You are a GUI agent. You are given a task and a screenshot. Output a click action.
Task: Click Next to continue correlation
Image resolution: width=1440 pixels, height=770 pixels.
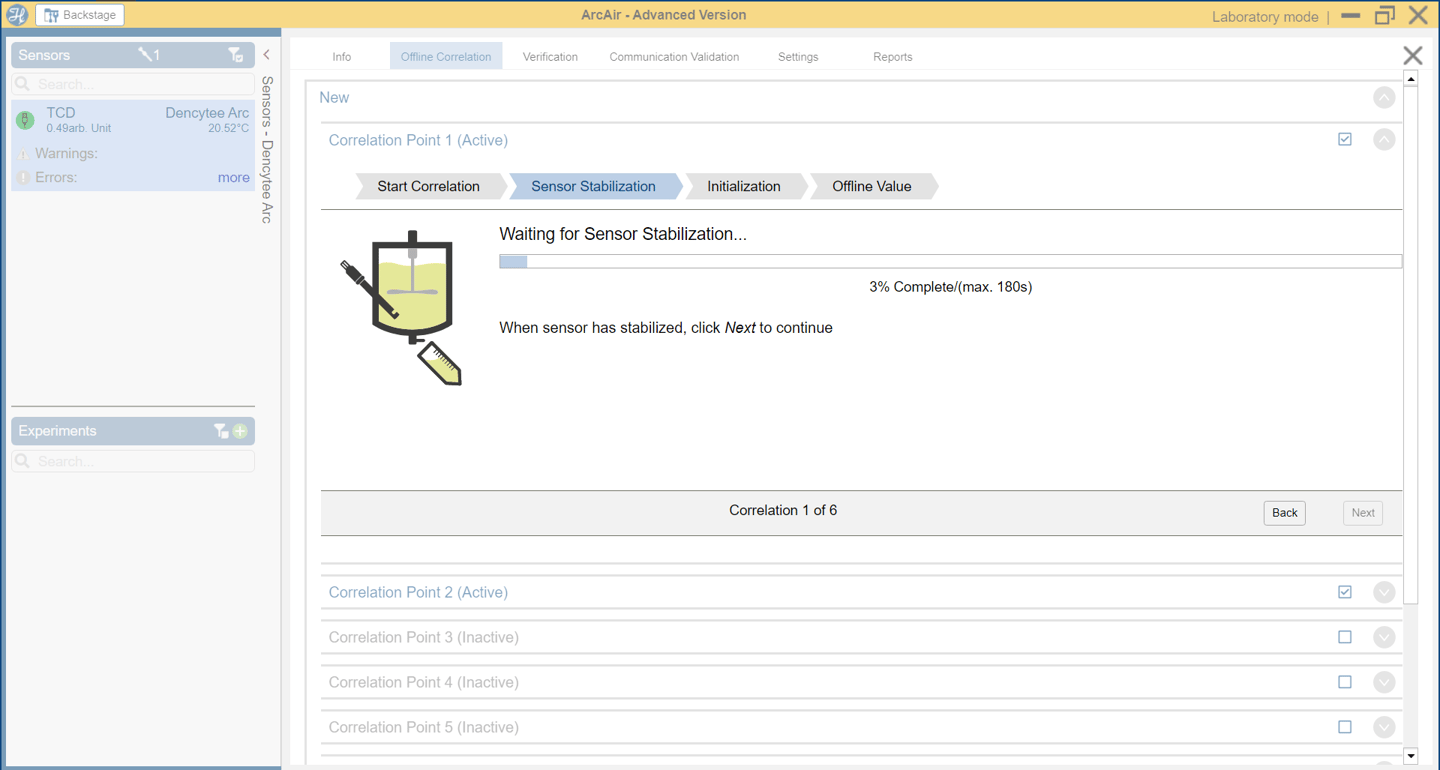[1363, 513]
